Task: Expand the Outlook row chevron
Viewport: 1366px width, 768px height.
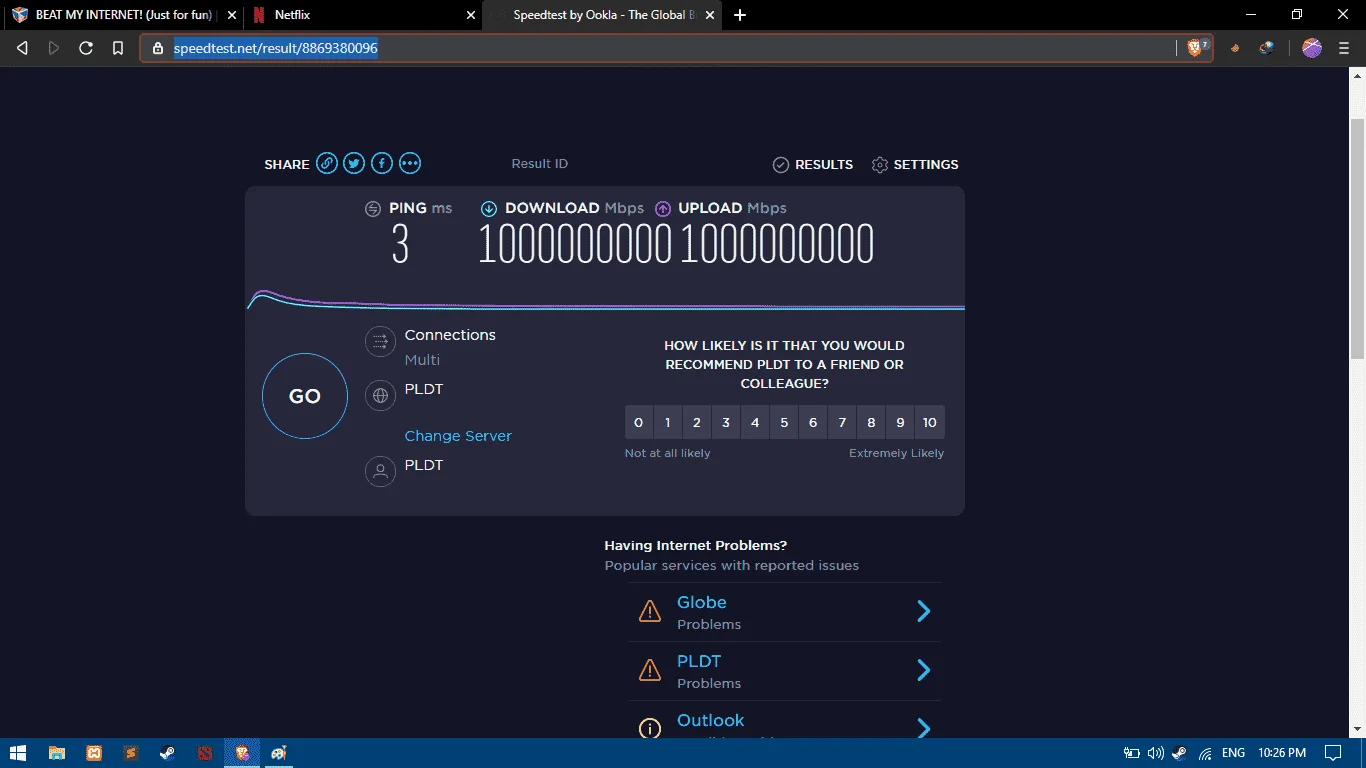Action: pyautogui.click(x=924, y=728)
